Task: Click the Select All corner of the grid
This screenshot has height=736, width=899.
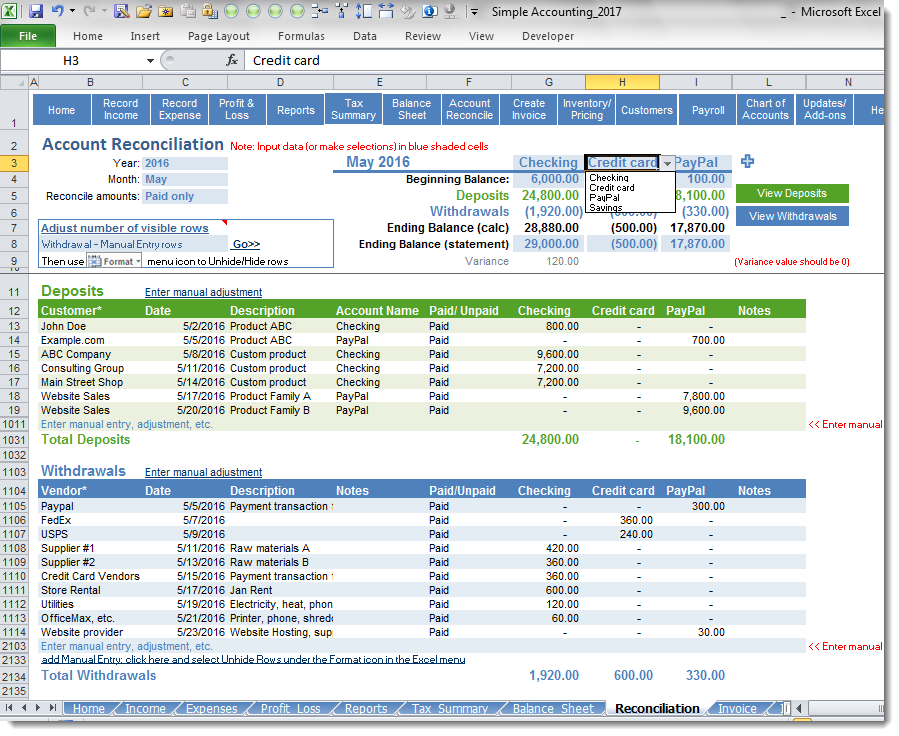Action: click(14, 83)
